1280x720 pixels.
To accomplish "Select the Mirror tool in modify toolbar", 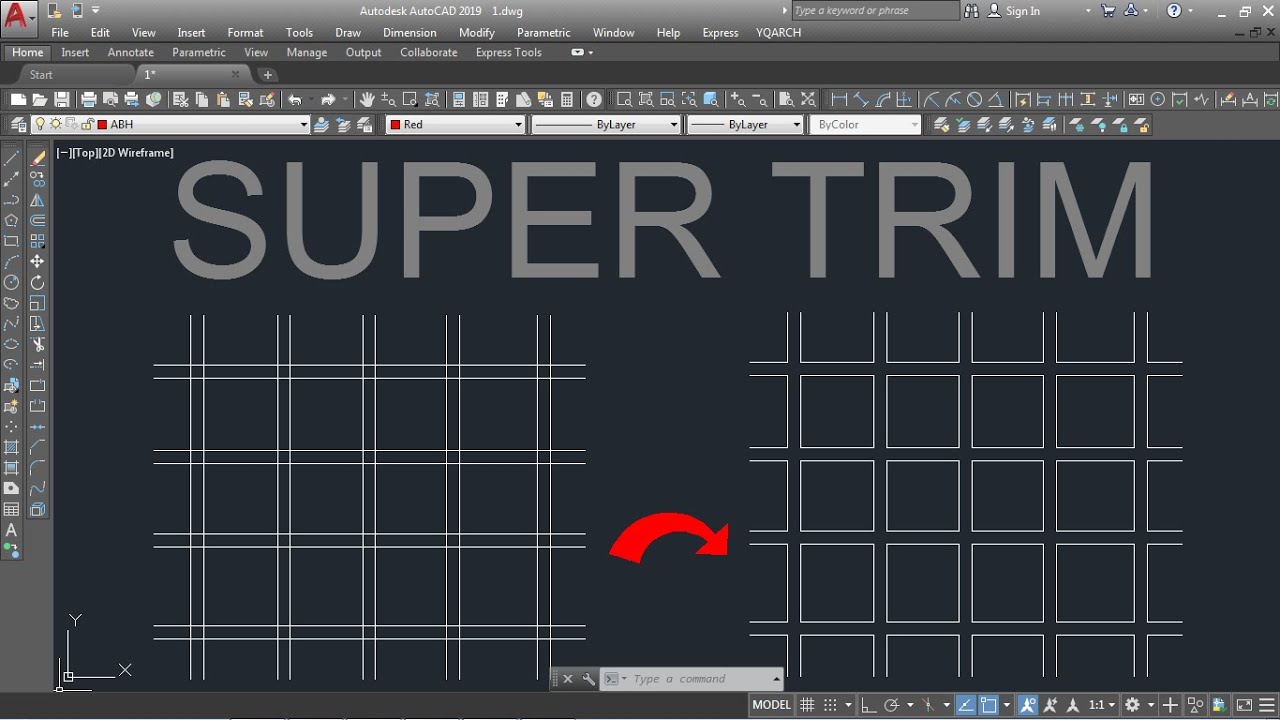I will 38,200.
